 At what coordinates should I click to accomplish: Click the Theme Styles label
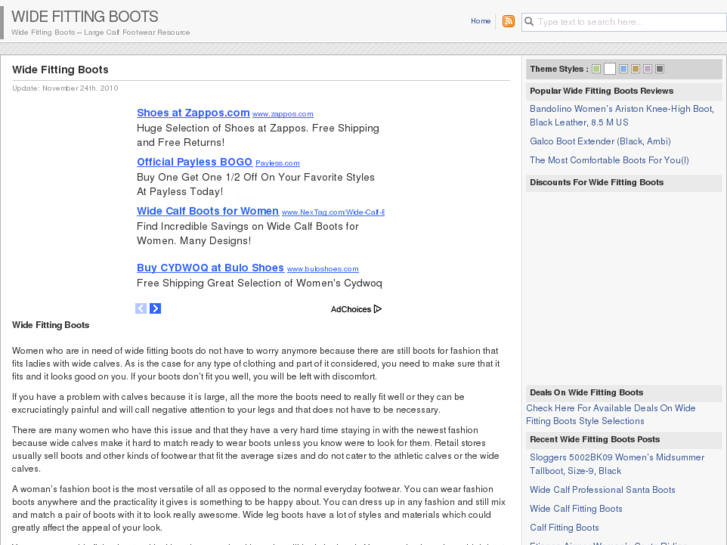(x=559, y=69)
